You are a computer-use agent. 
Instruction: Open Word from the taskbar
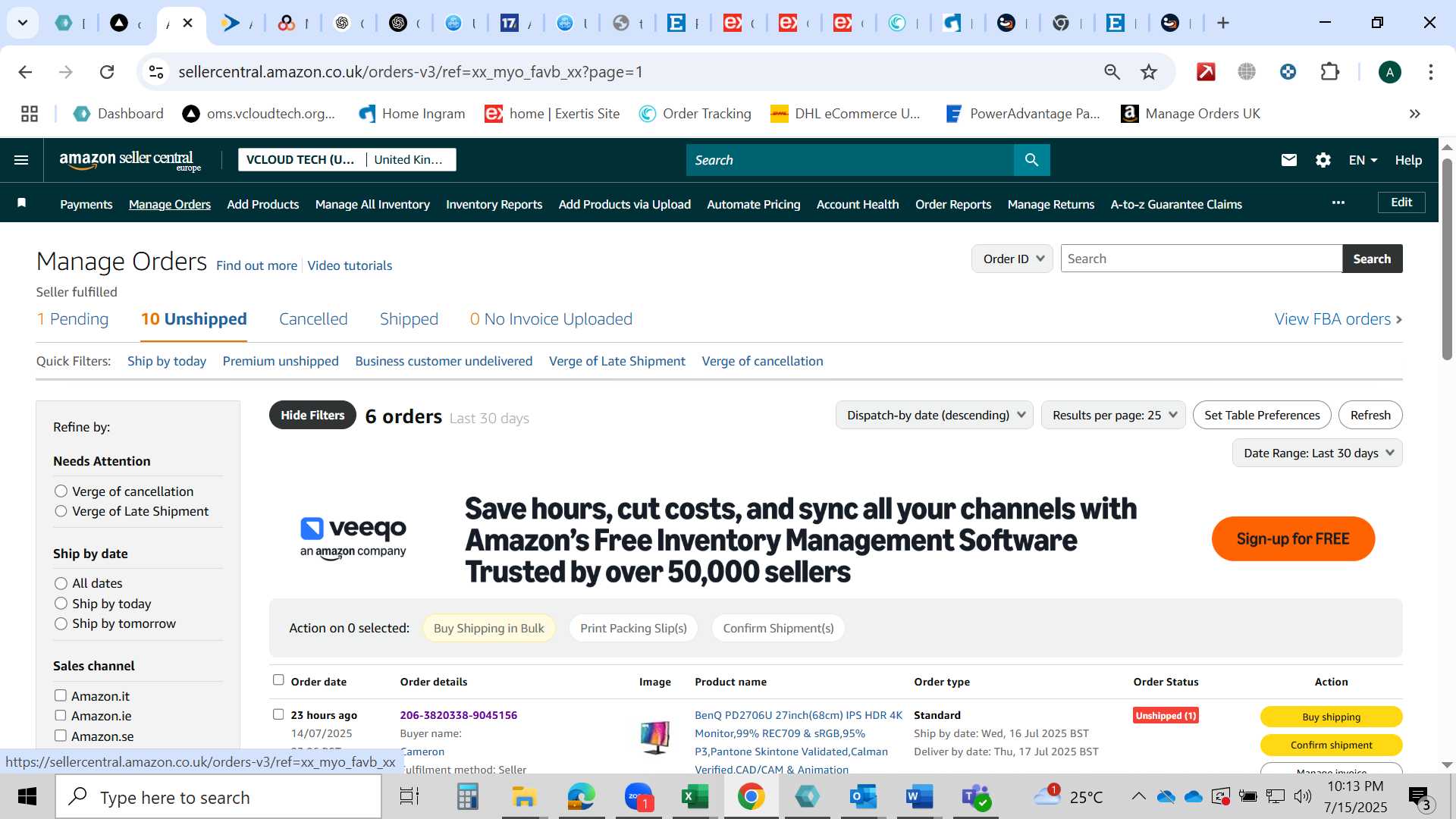click(x=918, y=797)
